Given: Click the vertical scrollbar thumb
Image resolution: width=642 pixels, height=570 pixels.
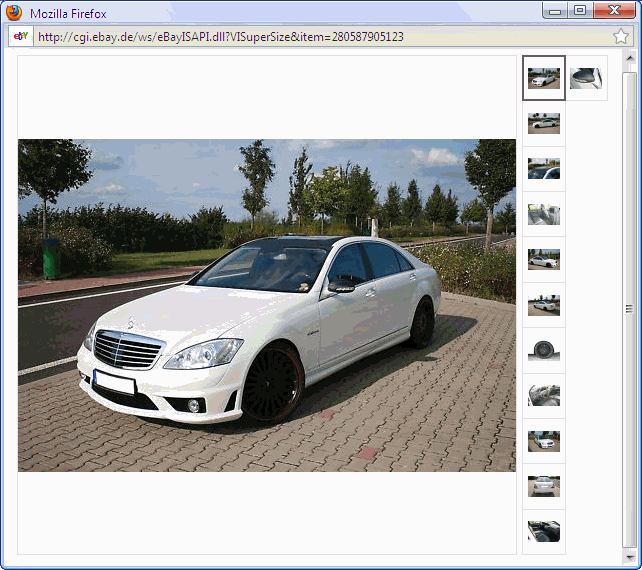Looking at the screenshot, I should pyautogui.click(x=630, y=309).
